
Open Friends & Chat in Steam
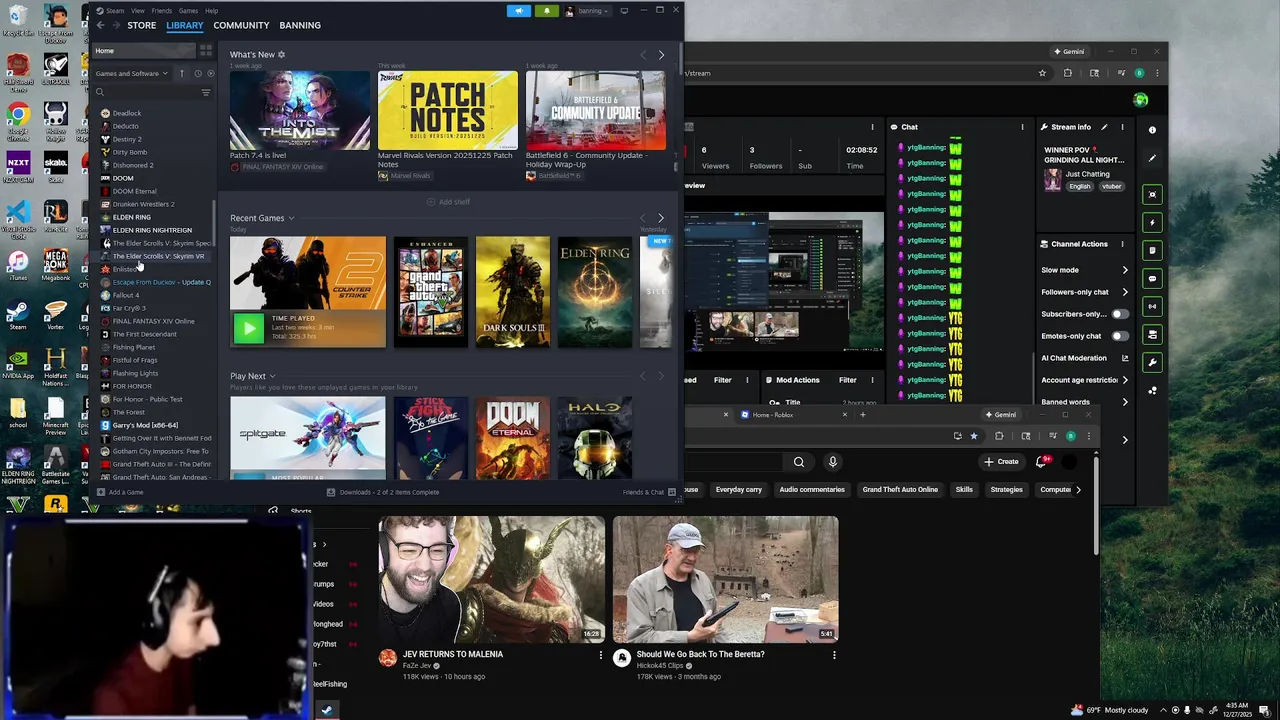pos(648,492)
